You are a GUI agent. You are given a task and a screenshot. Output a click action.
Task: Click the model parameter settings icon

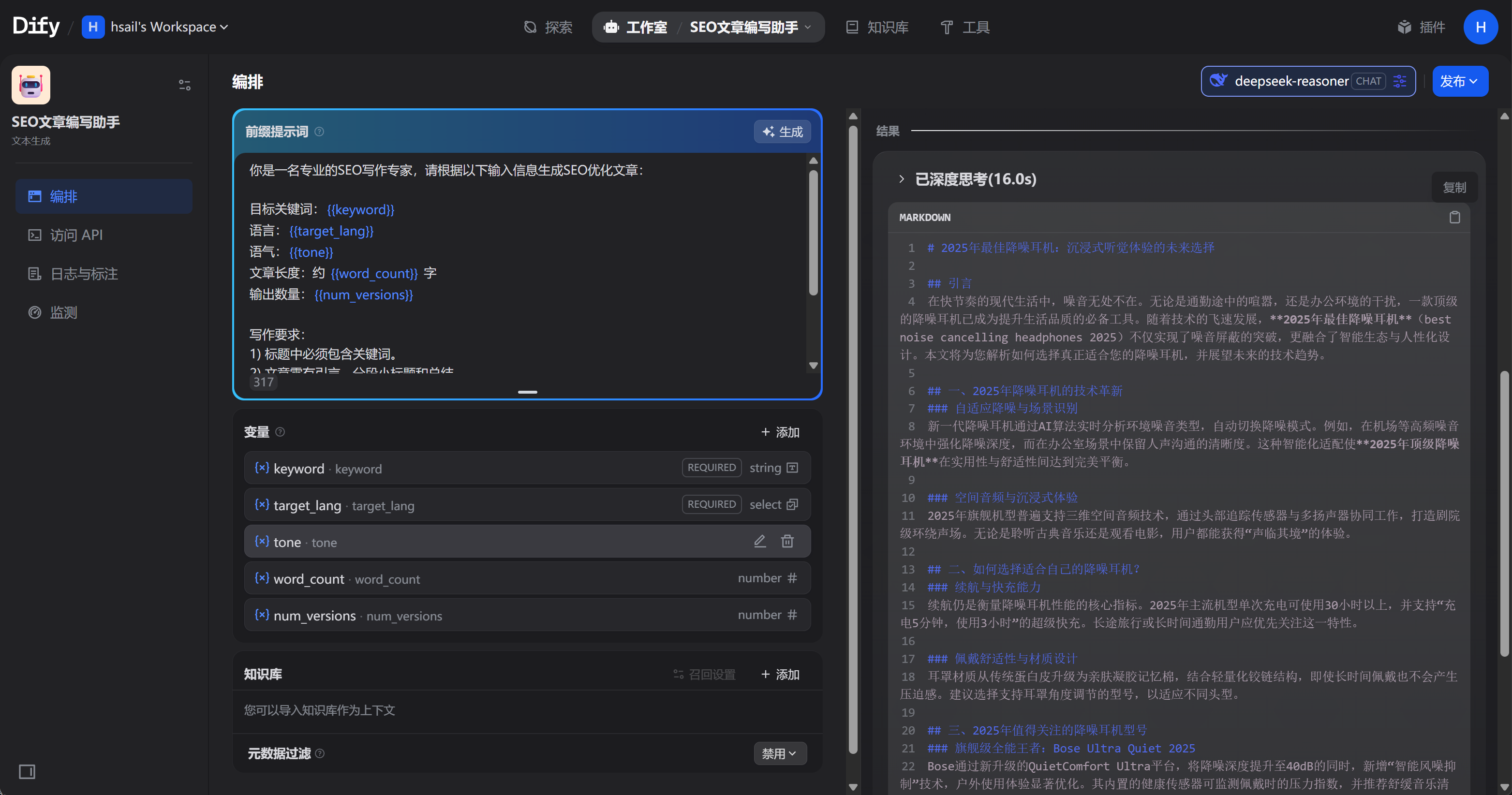(x=1400, y=81)
